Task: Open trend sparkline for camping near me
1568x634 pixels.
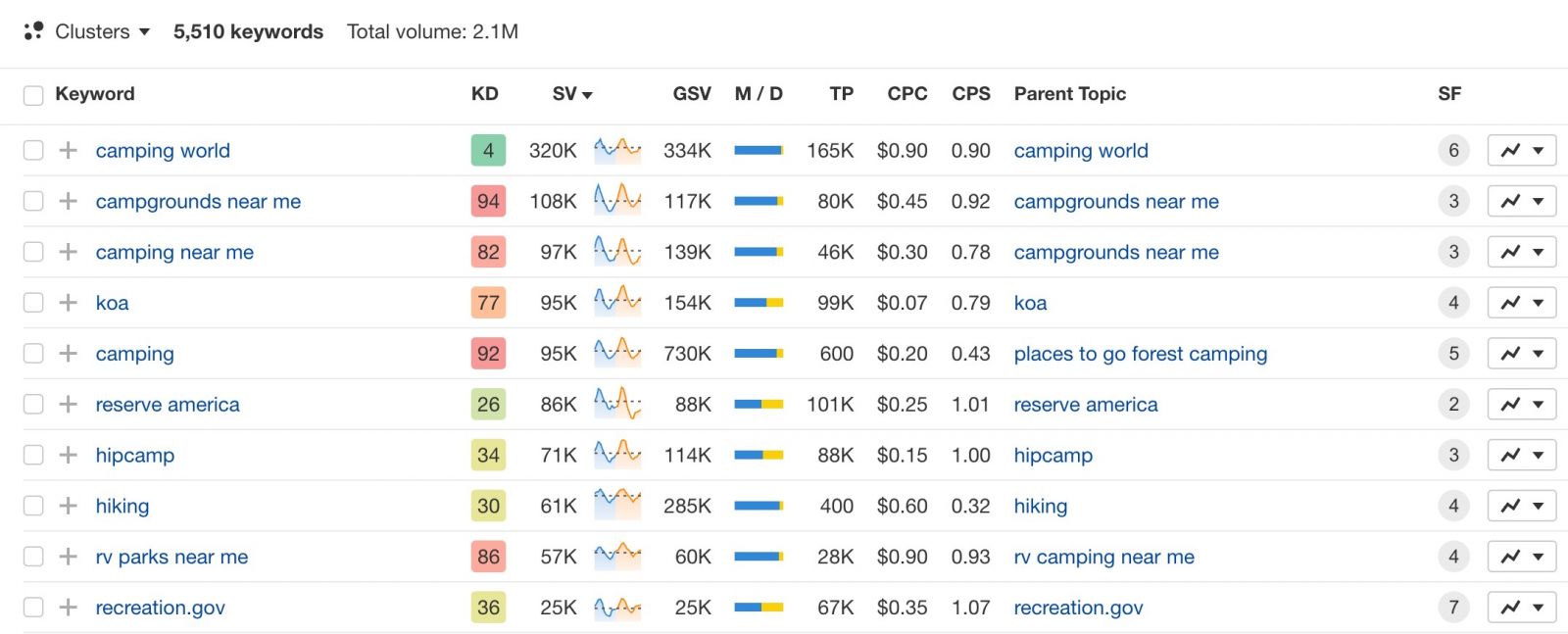Action: tap(617, 252)
